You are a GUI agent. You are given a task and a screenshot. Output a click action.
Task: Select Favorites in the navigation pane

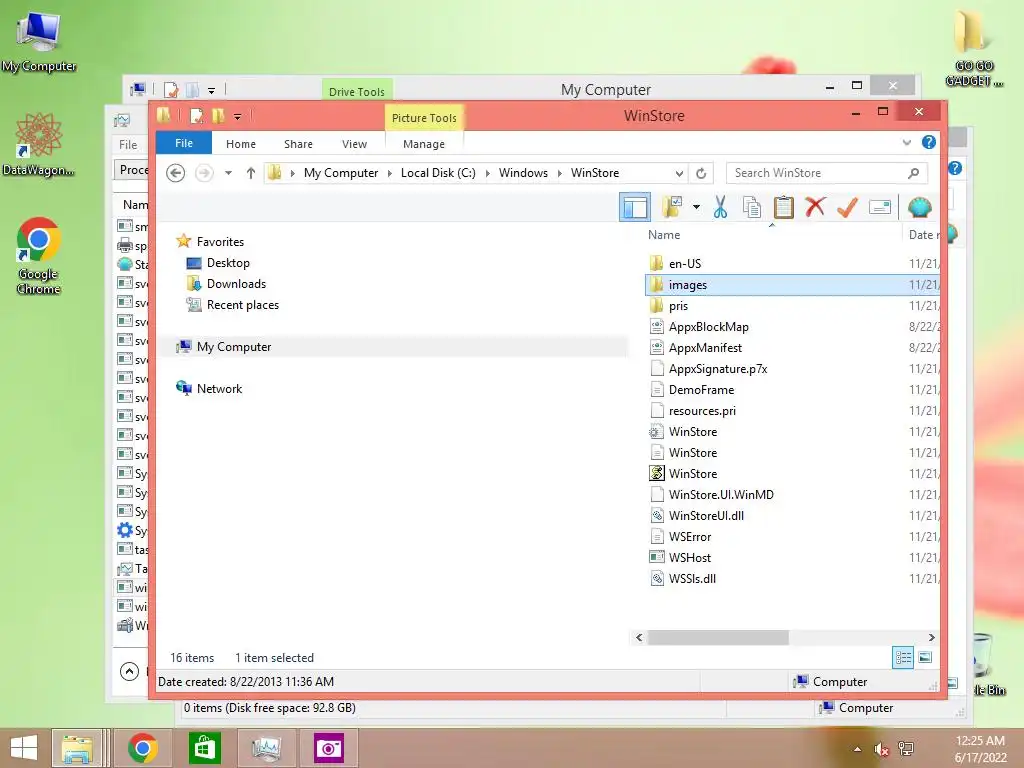220,242
